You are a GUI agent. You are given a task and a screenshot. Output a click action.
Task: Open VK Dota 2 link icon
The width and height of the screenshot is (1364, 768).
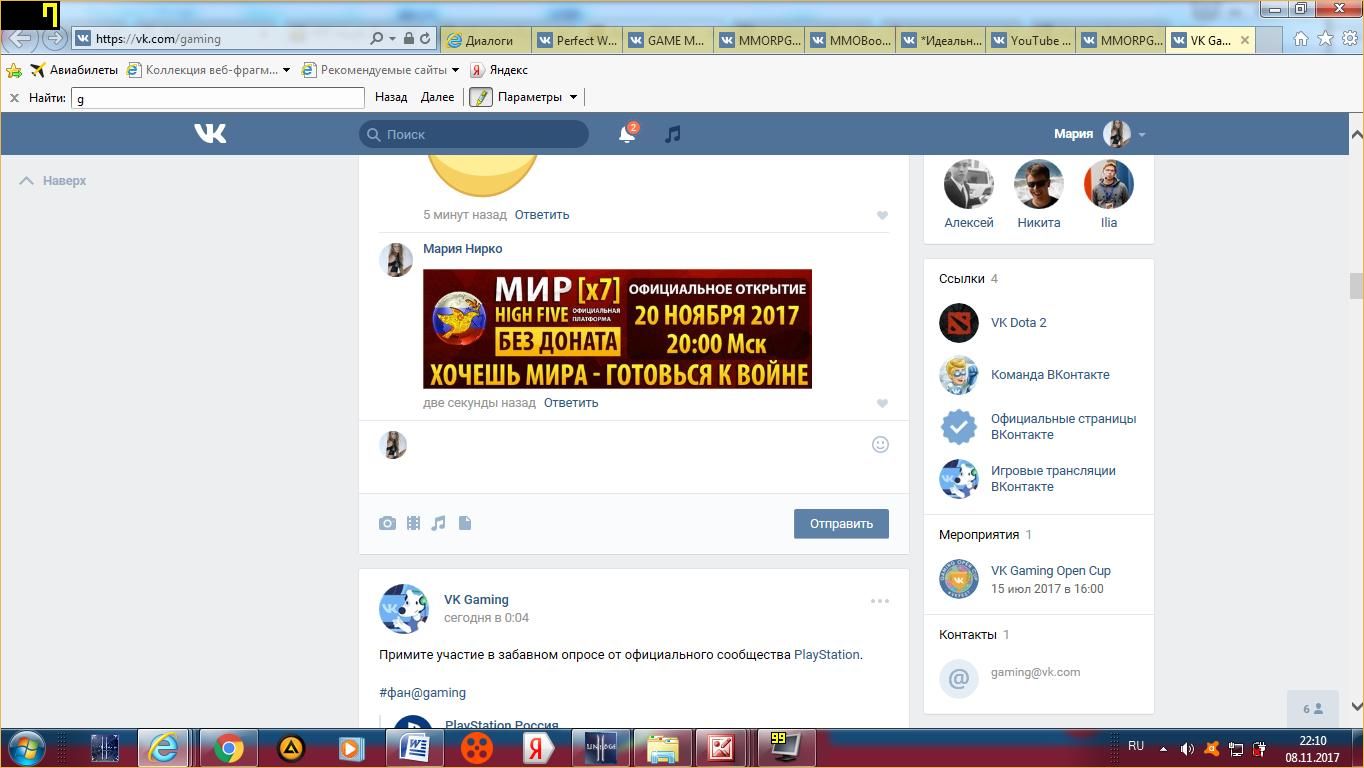tap(959, 323)
